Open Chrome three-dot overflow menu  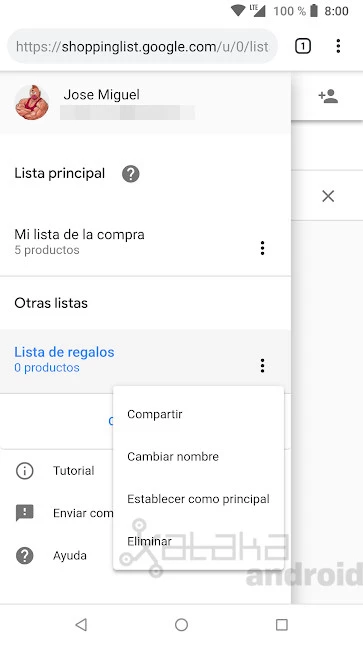[338, 46]
